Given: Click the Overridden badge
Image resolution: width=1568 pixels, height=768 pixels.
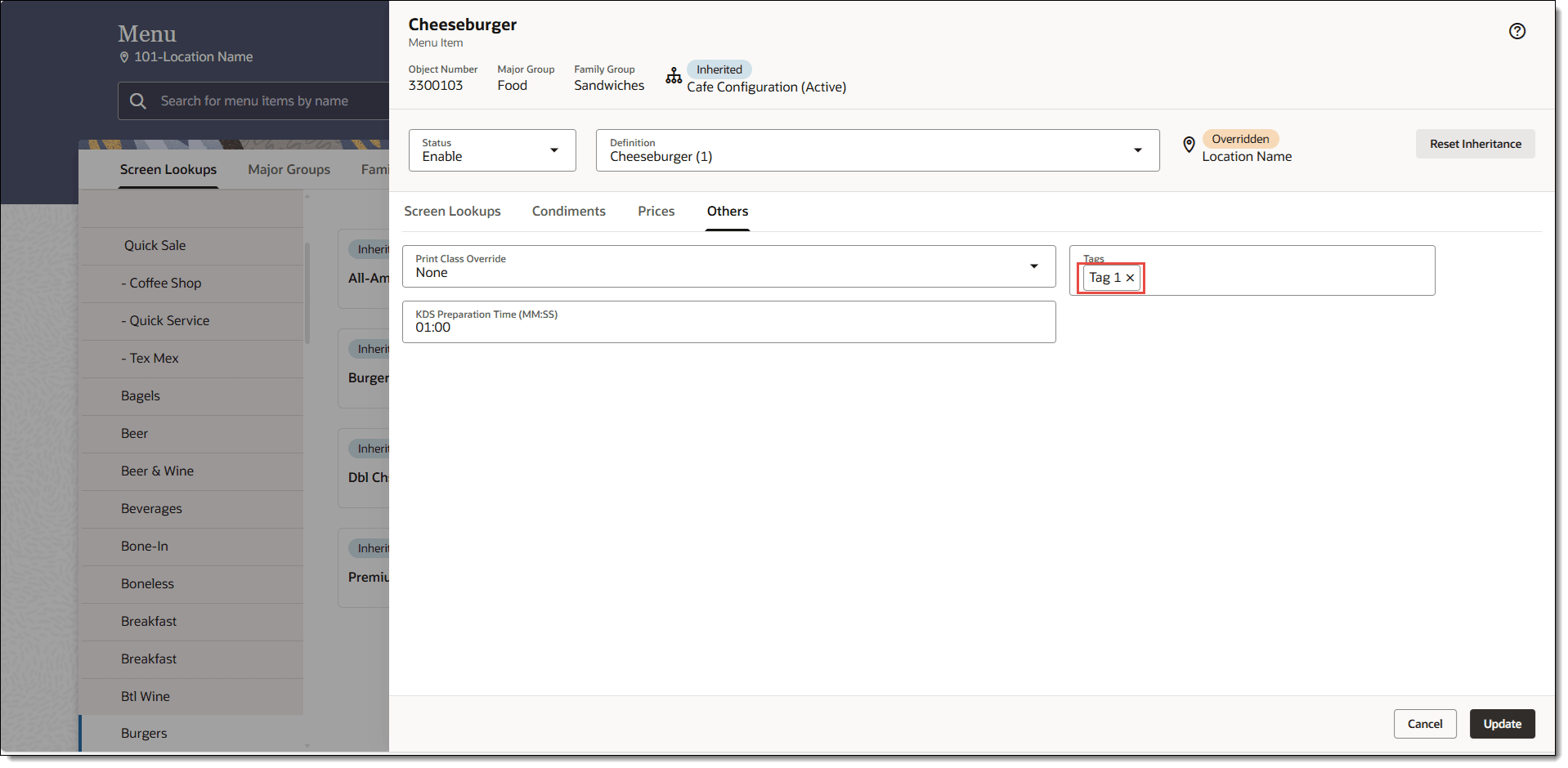Looking at the screenshot, I should tap(1240, 139).
